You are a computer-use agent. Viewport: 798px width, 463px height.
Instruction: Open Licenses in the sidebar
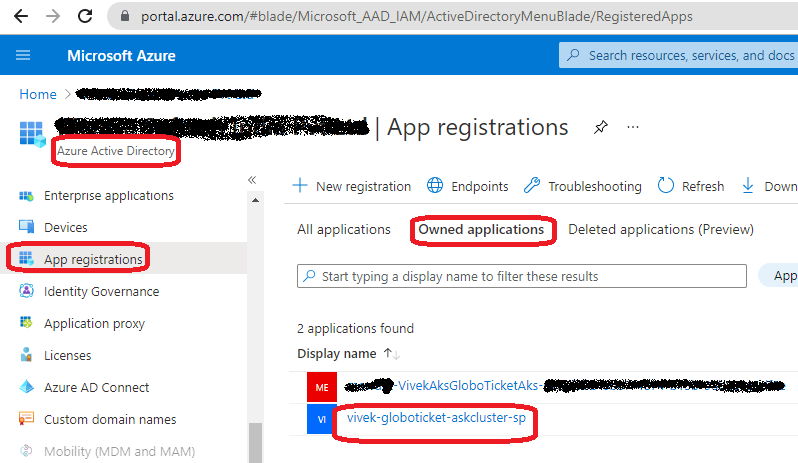(68, 356)
